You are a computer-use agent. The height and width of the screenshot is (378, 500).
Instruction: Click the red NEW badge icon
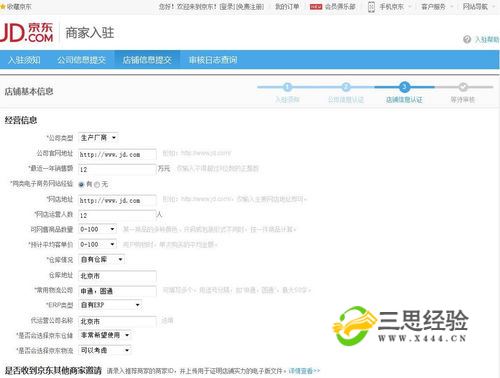pyautogui.click(x=316, y=6)
